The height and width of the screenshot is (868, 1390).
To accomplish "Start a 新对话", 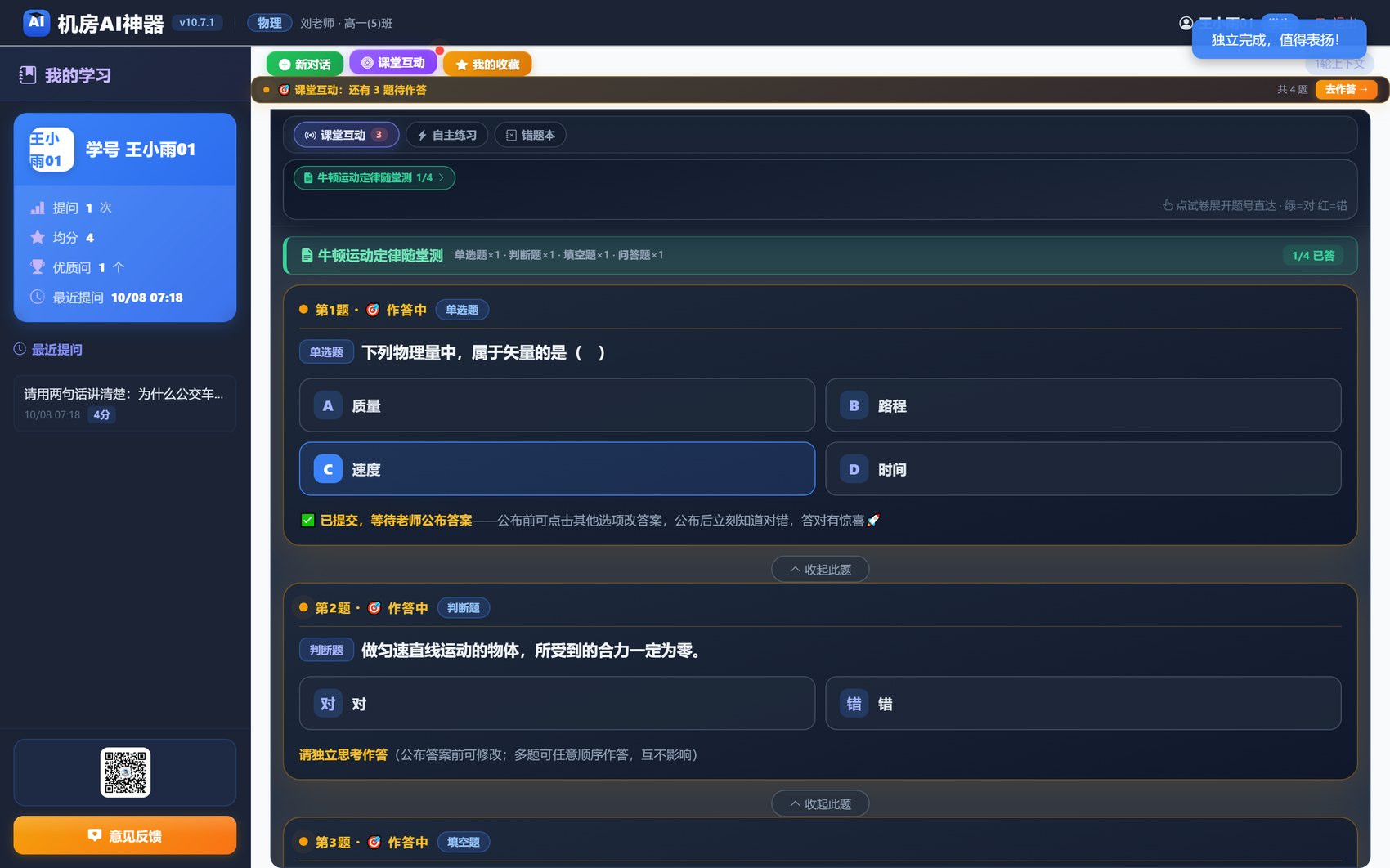I will pos(304,64).
